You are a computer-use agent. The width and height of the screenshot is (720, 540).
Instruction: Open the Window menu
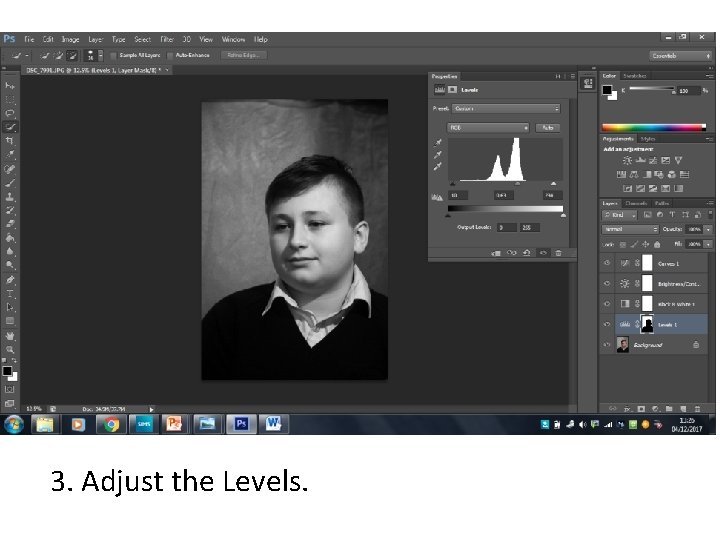click(x=233, y=39)
